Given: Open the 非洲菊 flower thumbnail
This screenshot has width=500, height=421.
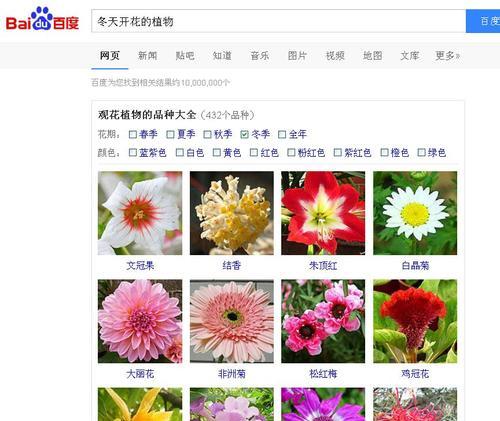Looking at the screenshot, I should (232, 321).
